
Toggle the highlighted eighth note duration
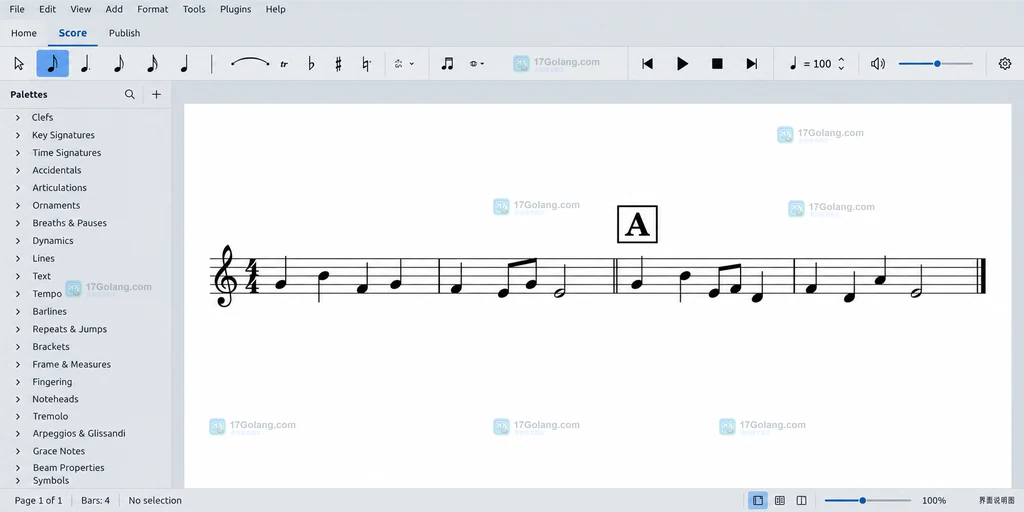coord(53,63)
